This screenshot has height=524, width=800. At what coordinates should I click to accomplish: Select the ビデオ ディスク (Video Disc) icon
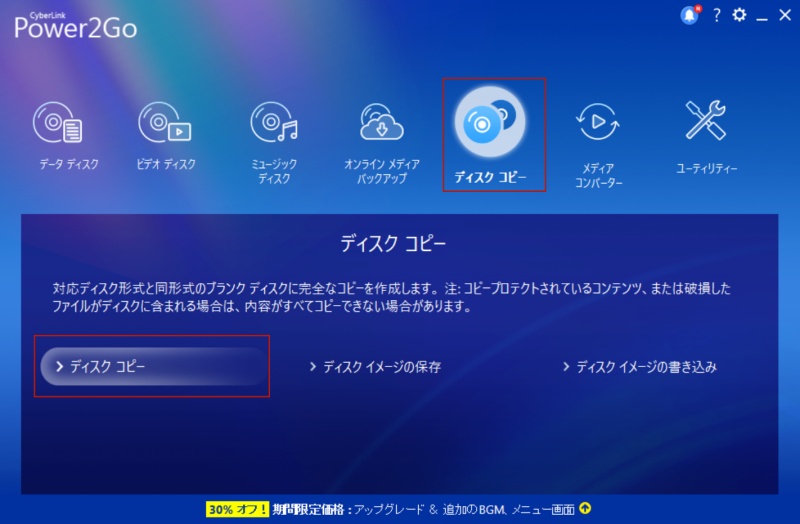point(164,122)
